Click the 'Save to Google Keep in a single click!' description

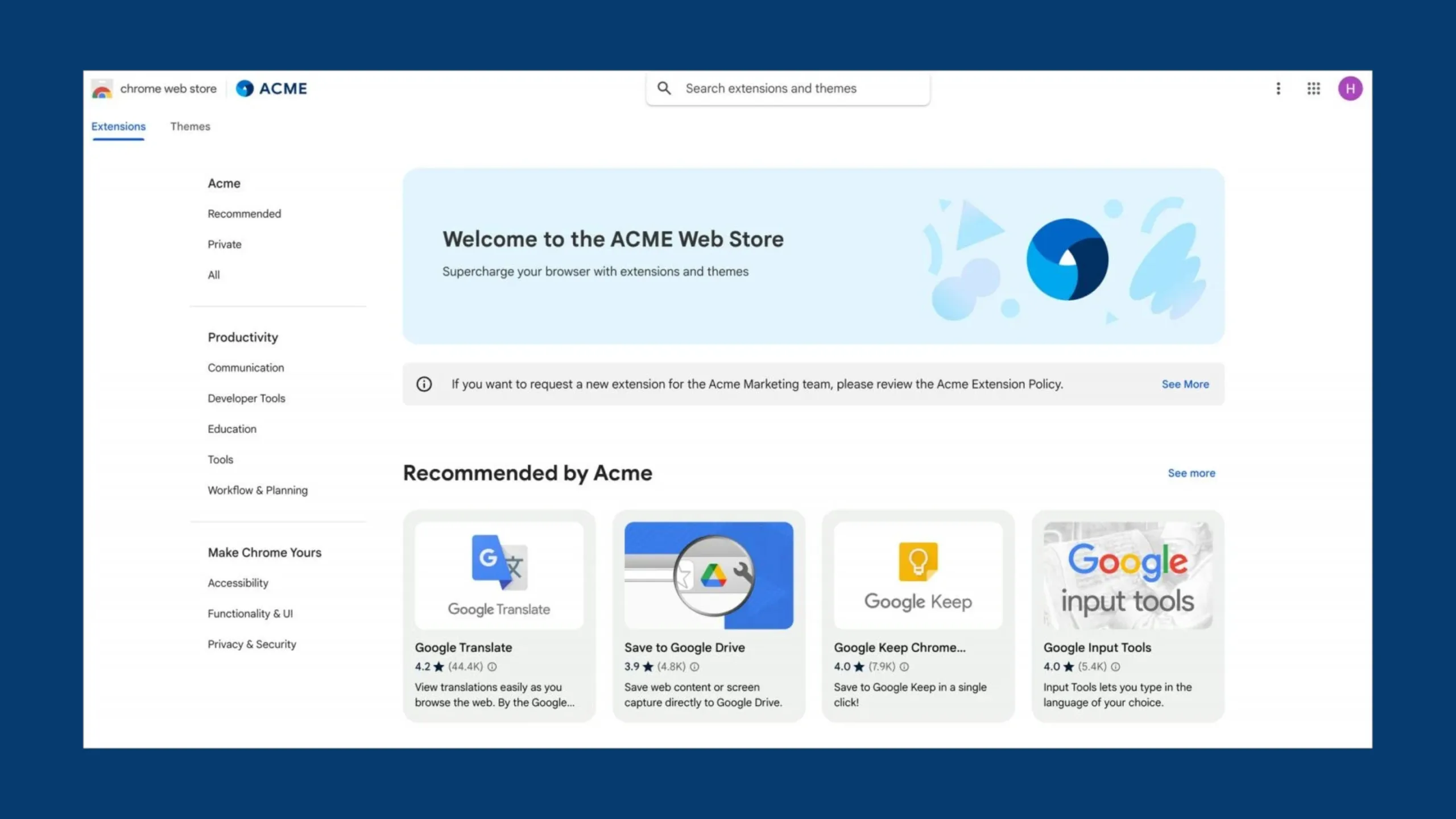click(910, 695)
